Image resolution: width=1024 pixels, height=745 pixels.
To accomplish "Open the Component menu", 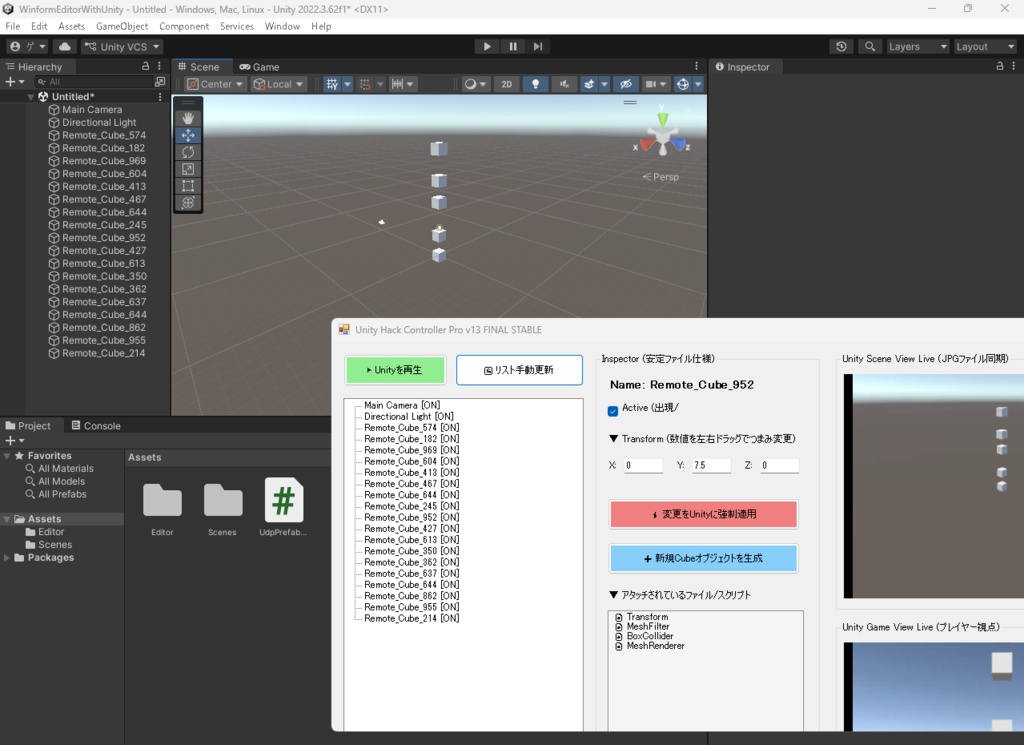I will pos(184,26).
